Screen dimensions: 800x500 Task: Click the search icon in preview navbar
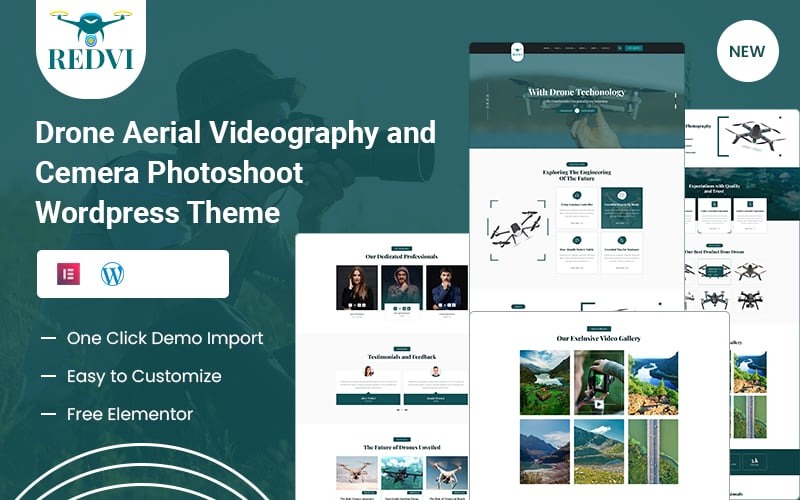pyautogui.click(x=620, y=48)
